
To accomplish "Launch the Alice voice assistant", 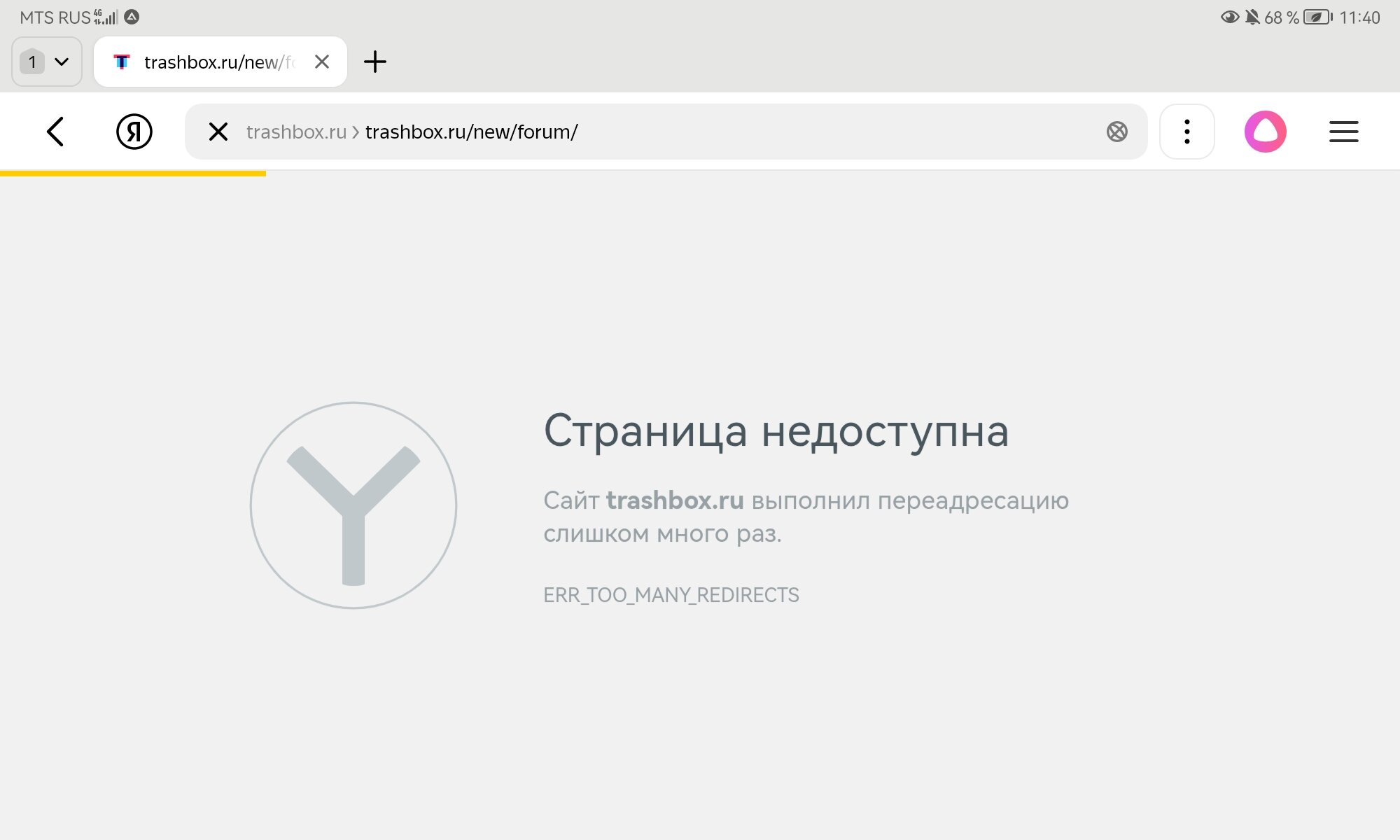I will (x=1265, y=132).
